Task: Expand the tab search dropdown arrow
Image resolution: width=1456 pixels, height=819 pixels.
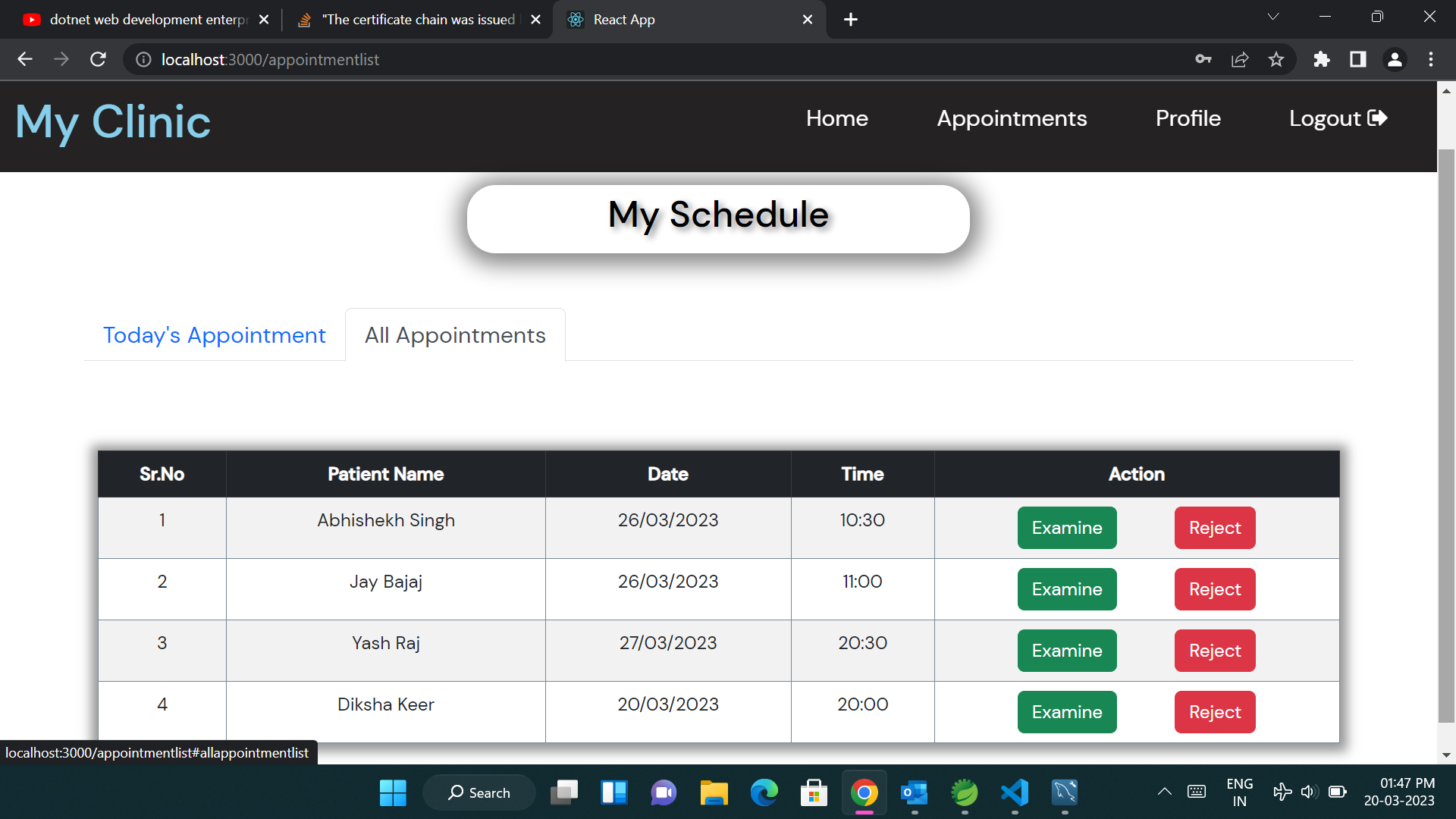Action: (x=1273, y=17)
